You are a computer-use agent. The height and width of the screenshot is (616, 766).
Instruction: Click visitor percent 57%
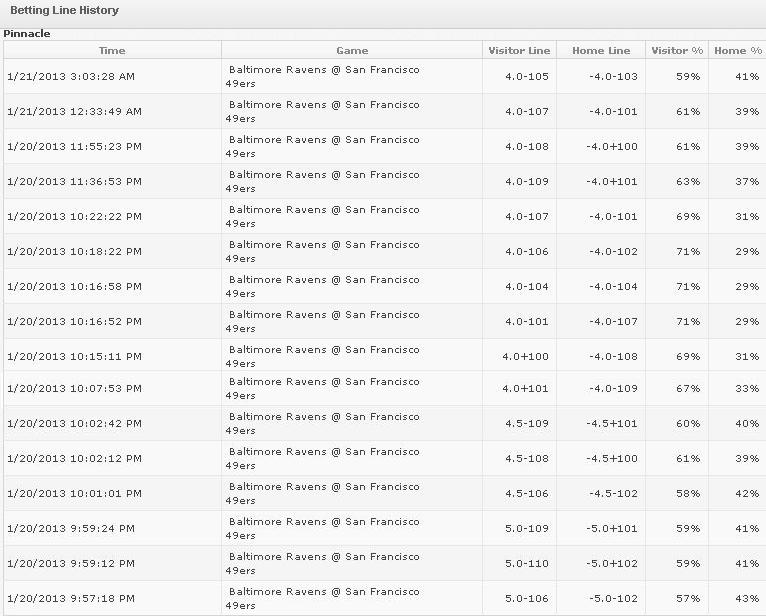pos(688,599)
